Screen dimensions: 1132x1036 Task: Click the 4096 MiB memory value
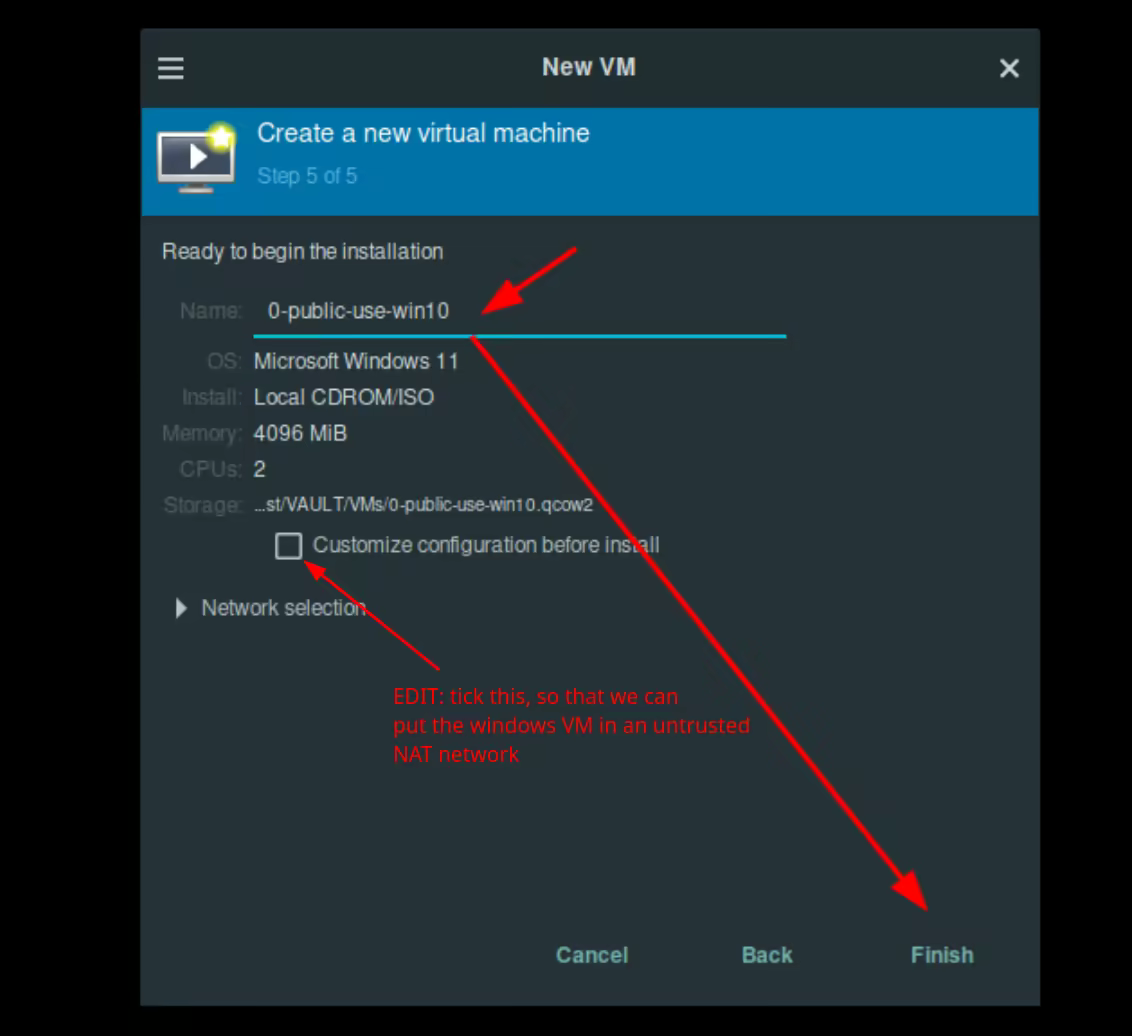point(300,433)
